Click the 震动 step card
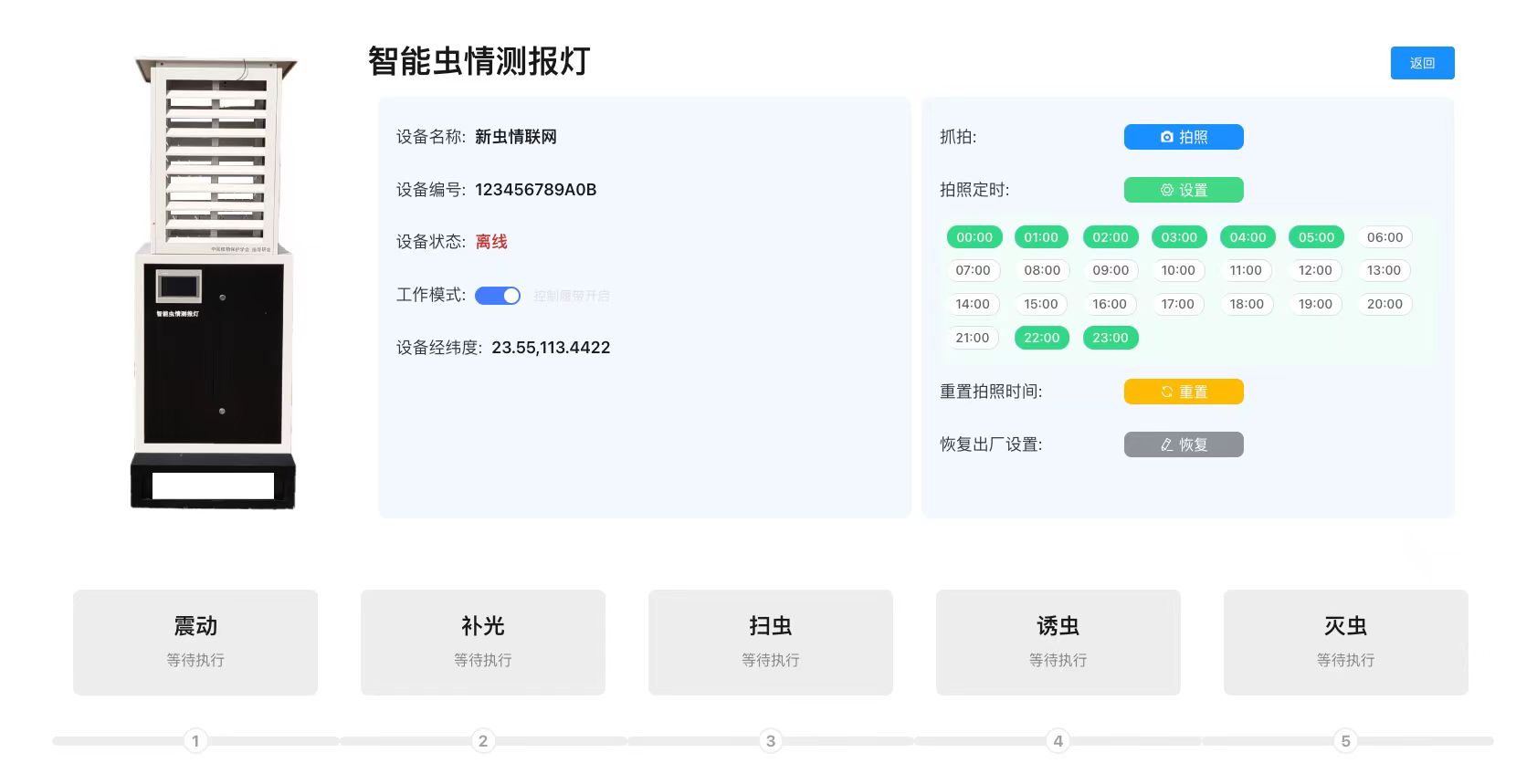The height and width of the screenshot is (784, 1516). [195, 643]
